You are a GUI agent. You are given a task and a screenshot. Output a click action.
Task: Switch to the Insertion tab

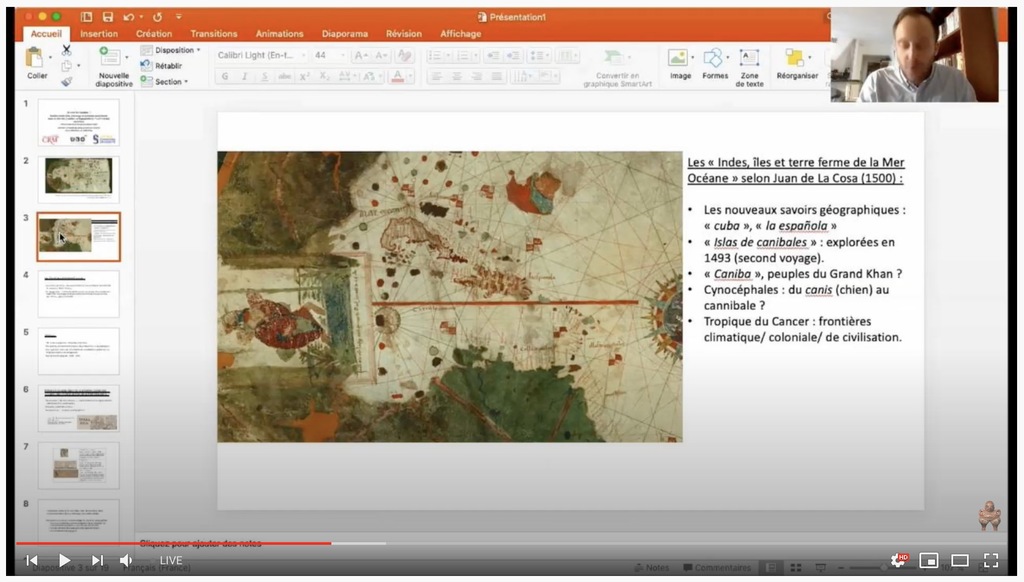tap(99, 33)
